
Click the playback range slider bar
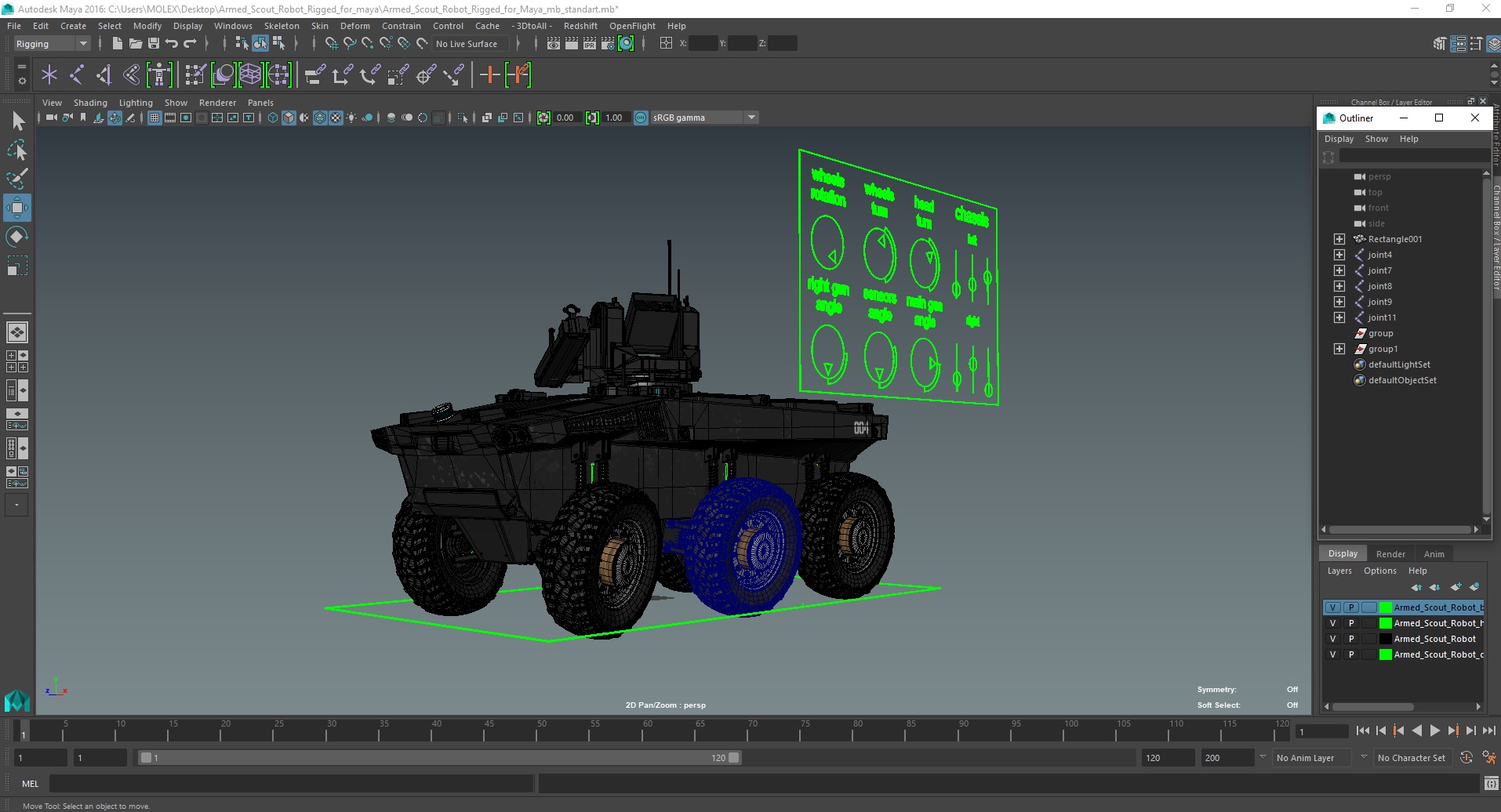point(439,758)
